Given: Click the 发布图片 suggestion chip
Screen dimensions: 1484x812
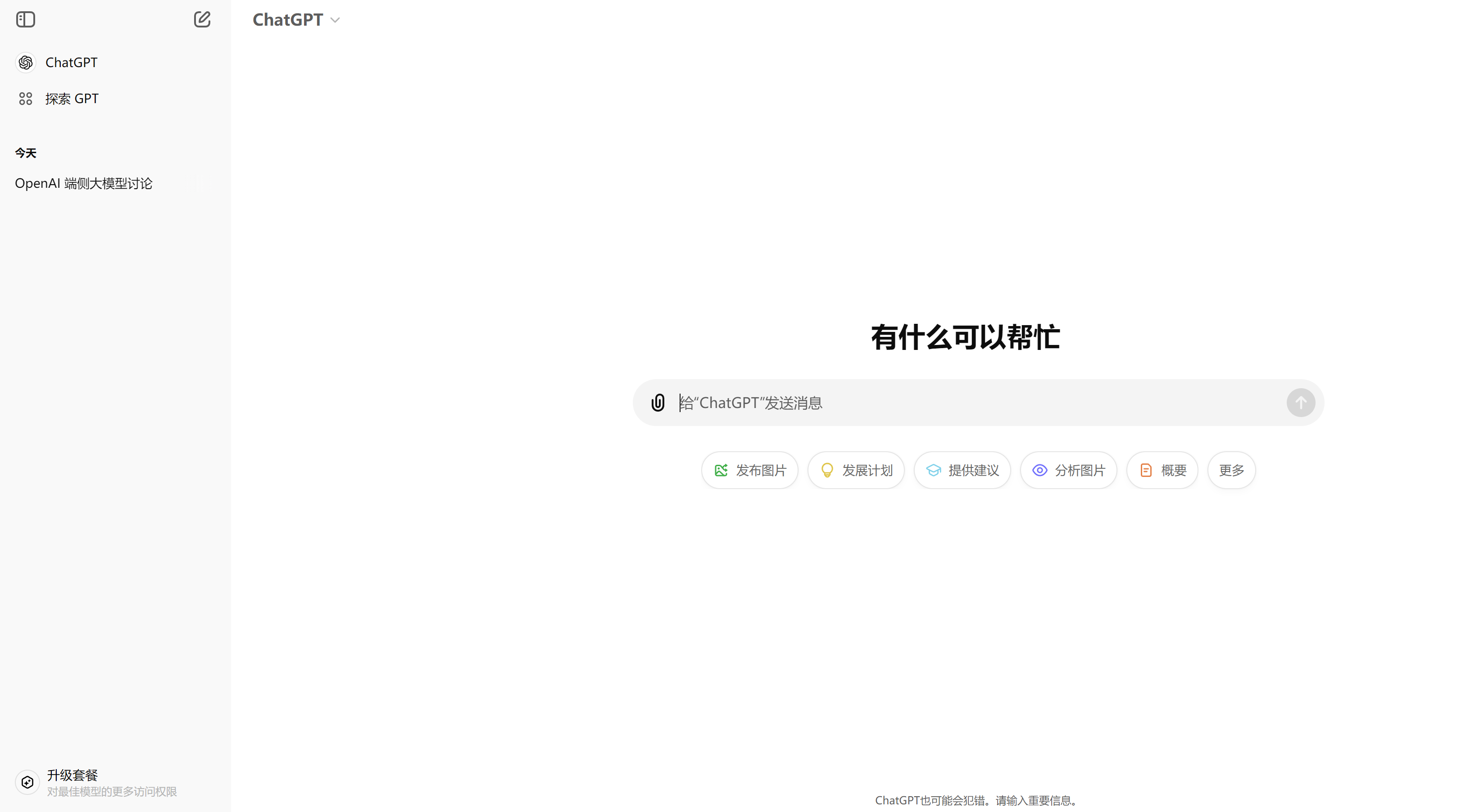Looking at the screenshot, I should pos(749,470).
